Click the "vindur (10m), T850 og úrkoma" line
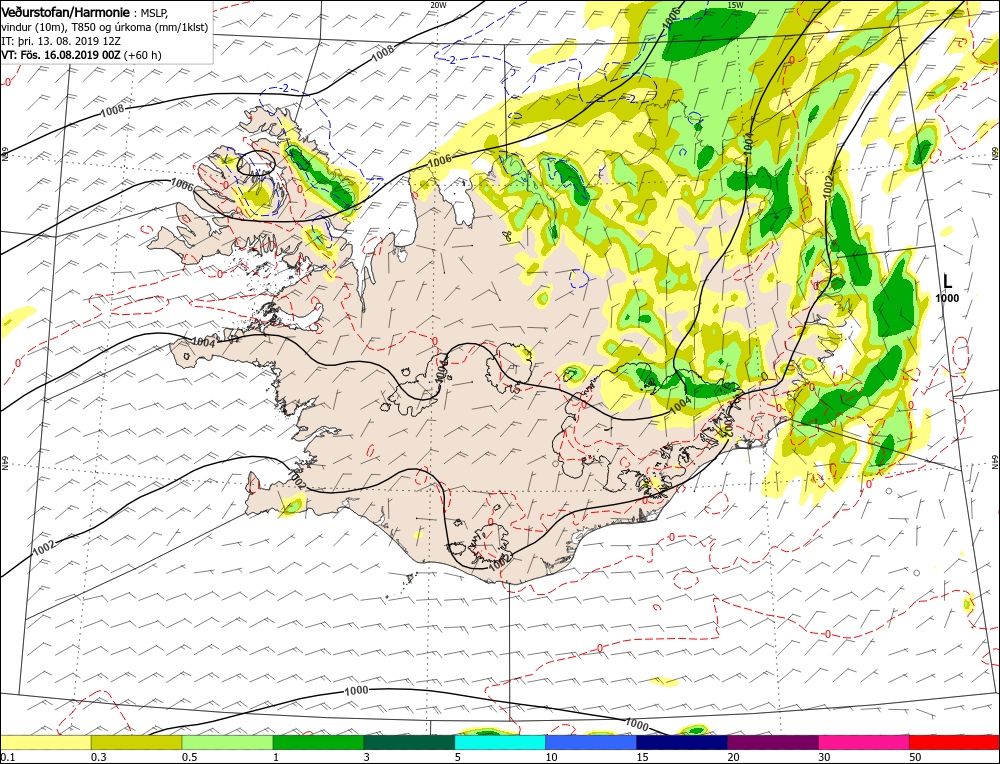 (x=104, y=27)
